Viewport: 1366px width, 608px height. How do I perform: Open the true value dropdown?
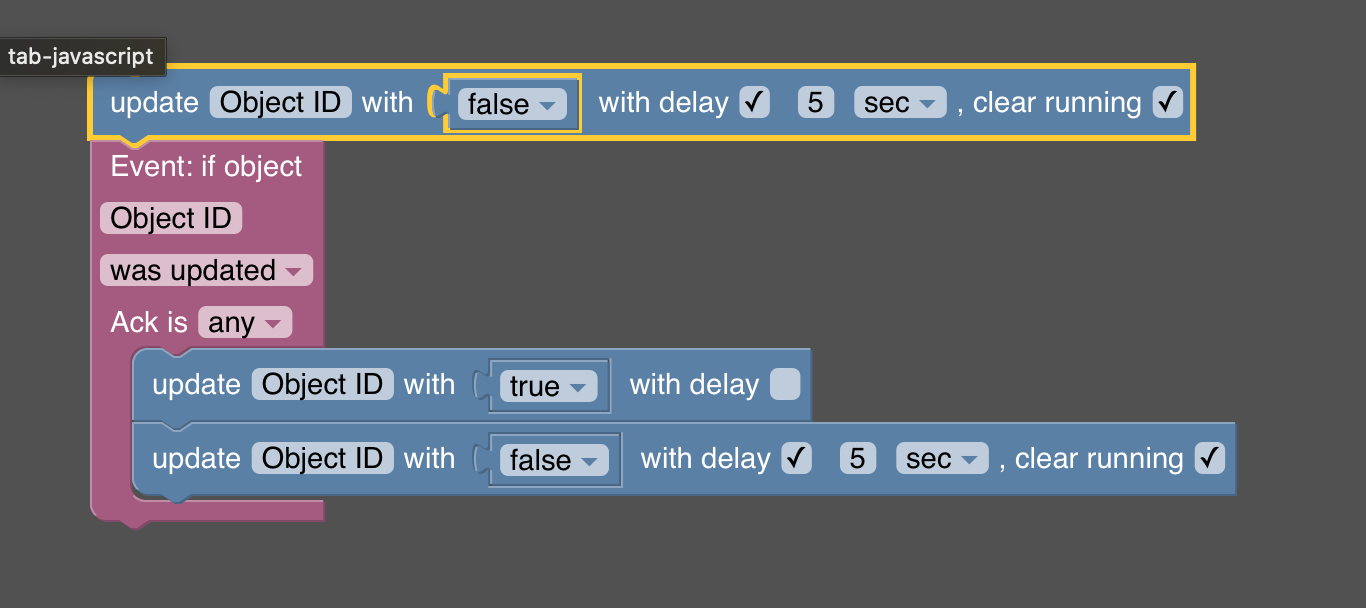click(x=547, y=386)
